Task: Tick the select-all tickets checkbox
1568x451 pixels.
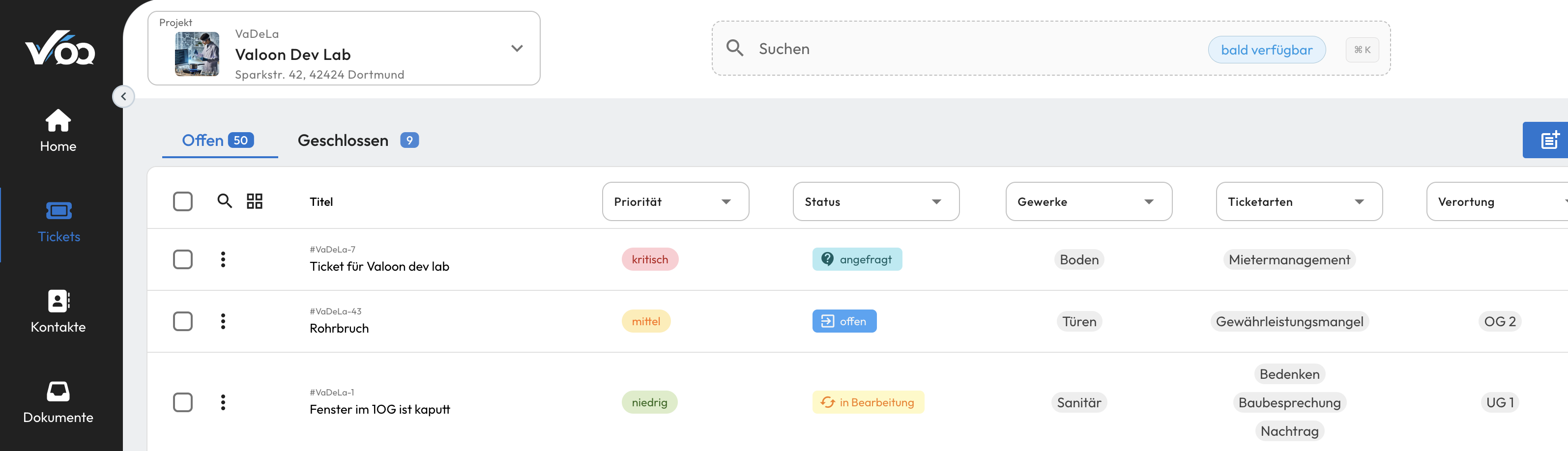Action: click(x=183, y=201)
